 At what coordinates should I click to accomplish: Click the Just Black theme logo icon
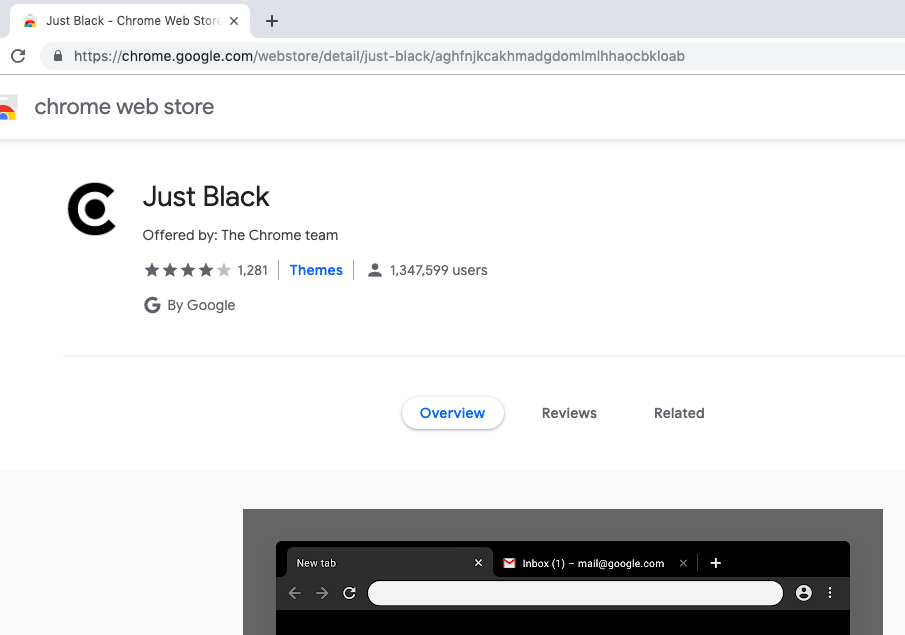tap(92, 209)
